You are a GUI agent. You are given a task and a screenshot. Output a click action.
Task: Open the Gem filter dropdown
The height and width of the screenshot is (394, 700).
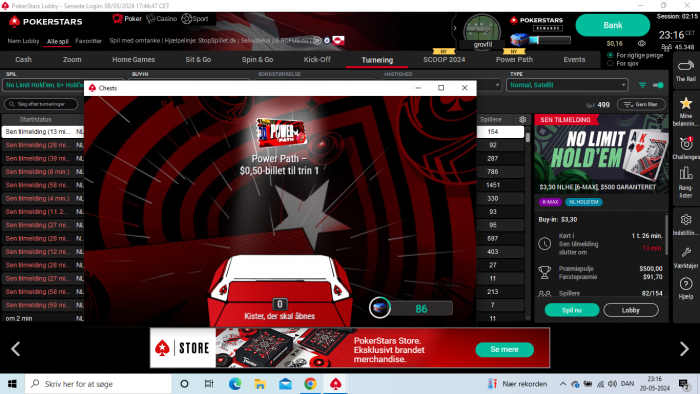coord(641,104)
